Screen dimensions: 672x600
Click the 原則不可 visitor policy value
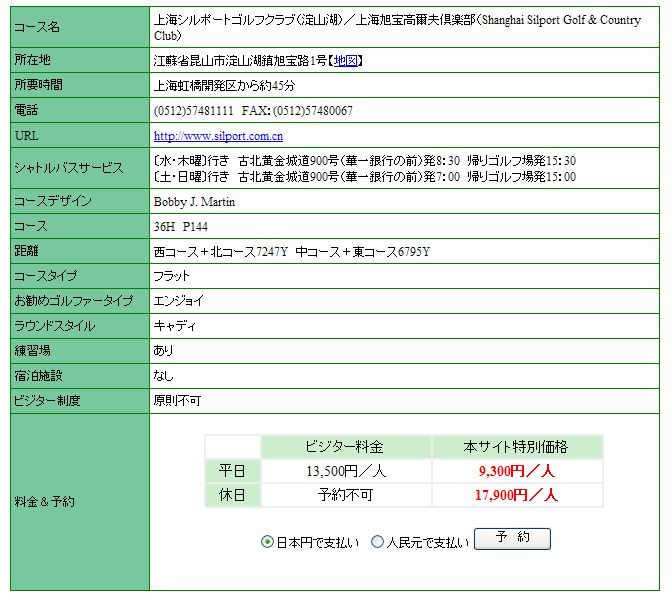177,401
